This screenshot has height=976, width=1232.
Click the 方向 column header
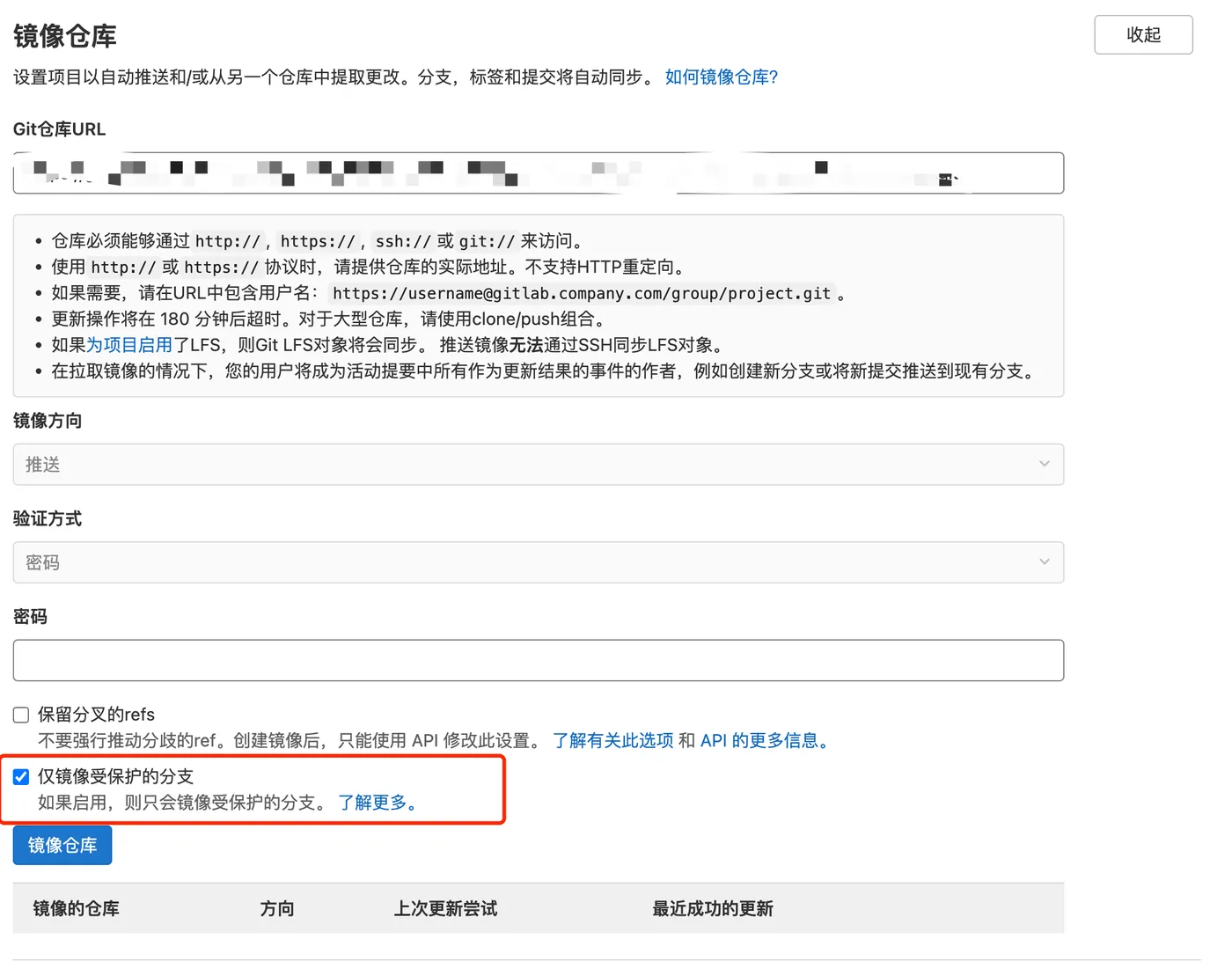(277, 908)
